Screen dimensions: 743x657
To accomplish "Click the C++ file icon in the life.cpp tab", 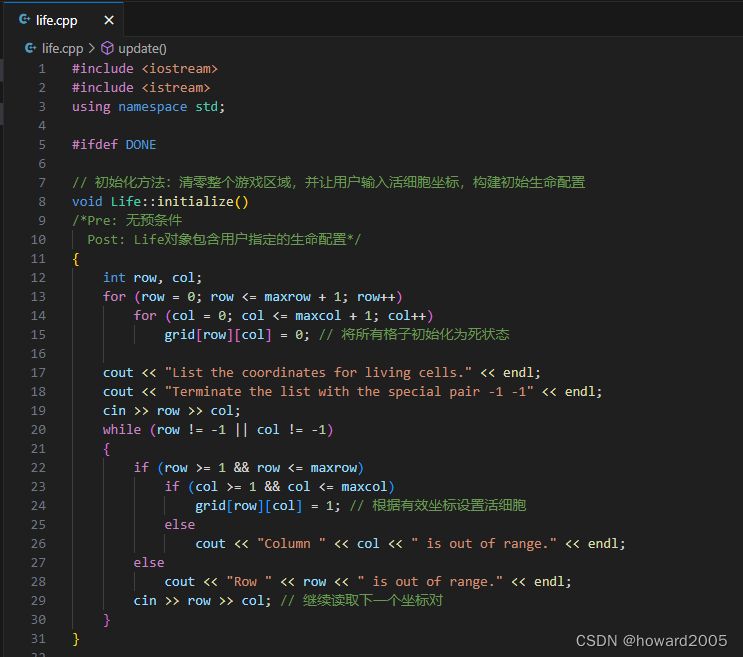I will pyautogui.click(x=25, y=20).
